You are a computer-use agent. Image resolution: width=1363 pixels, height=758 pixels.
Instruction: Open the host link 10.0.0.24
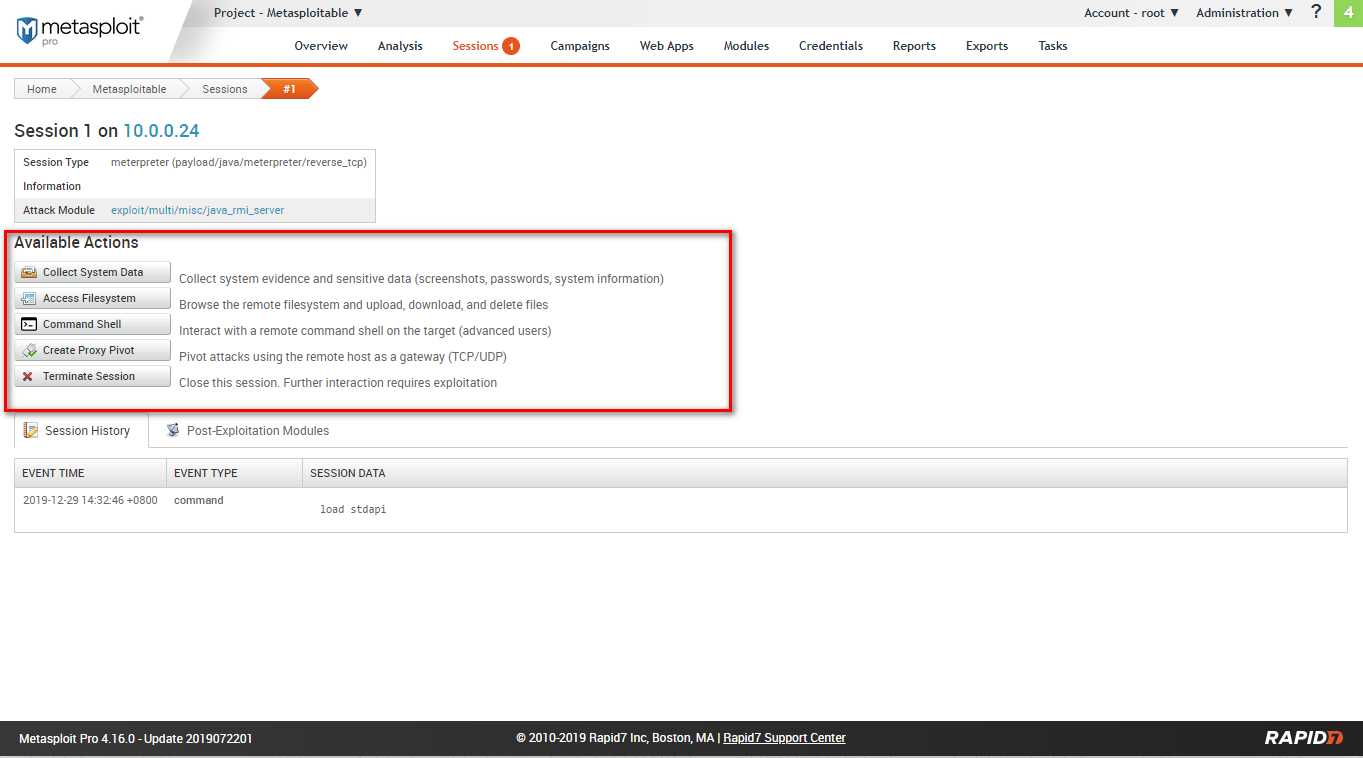pyautogui.click(x=161, y=131)
